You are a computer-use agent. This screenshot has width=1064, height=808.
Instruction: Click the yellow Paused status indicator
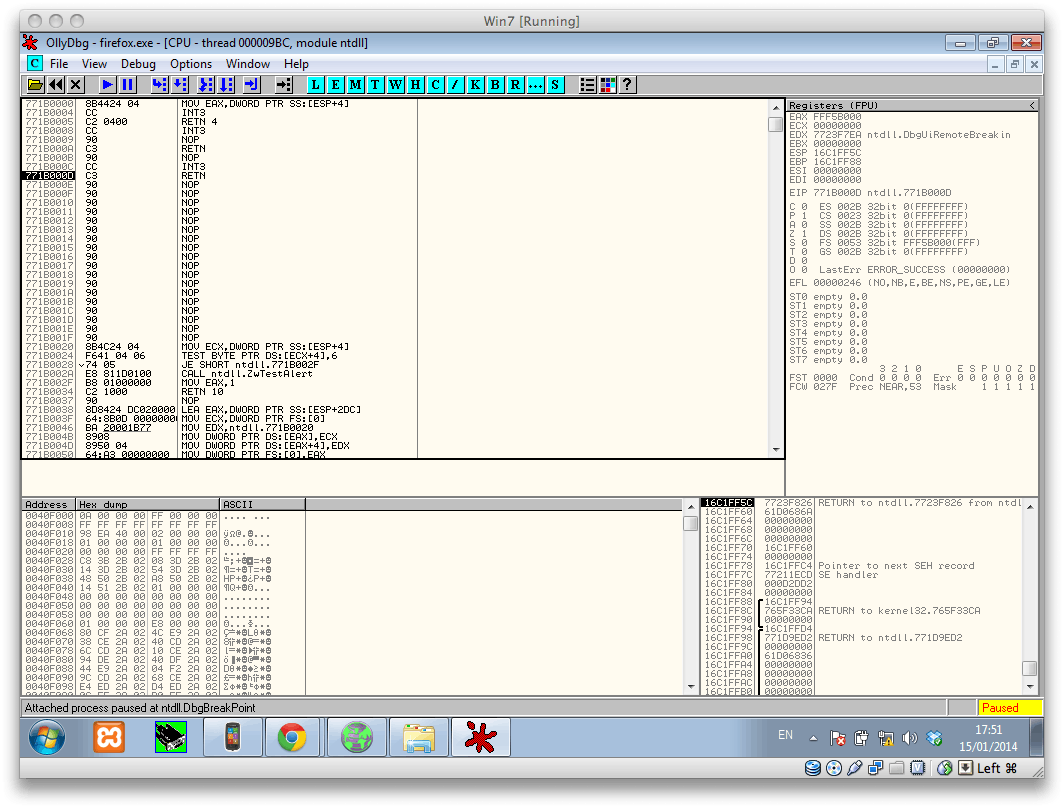pos(1009,708)
